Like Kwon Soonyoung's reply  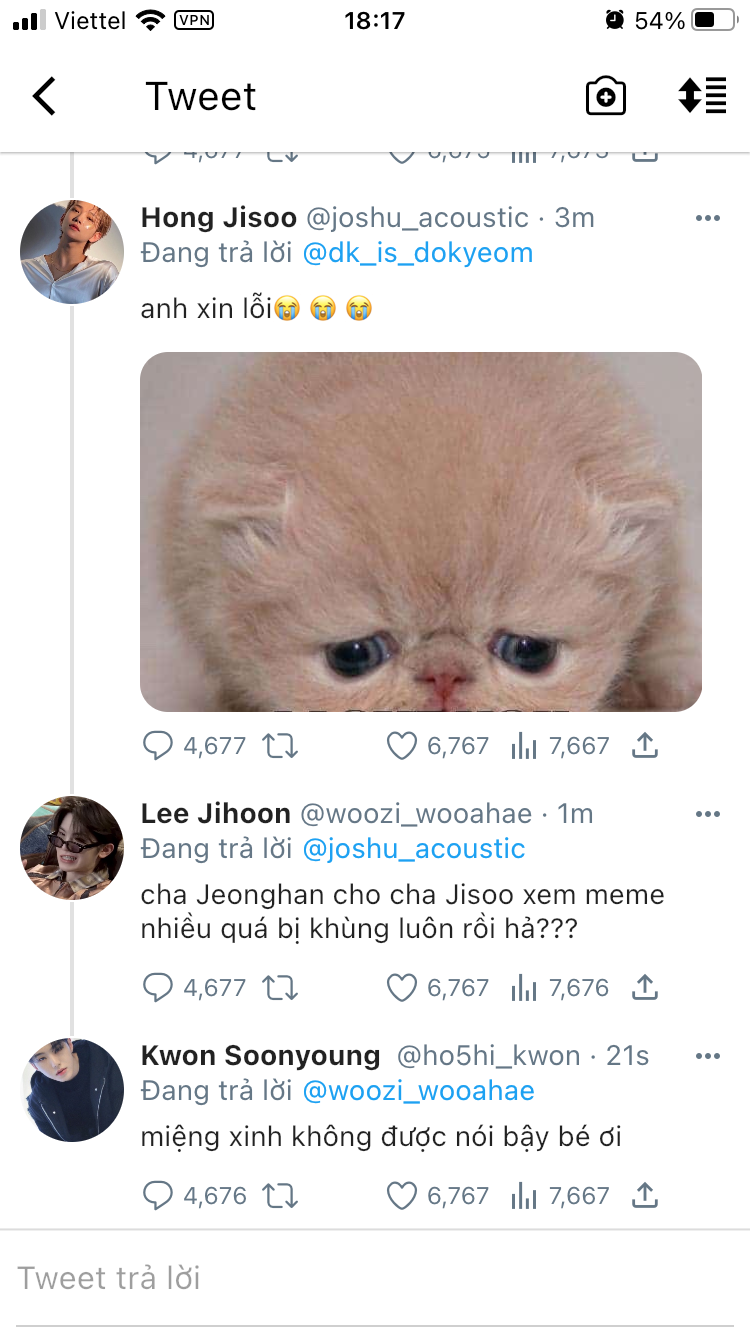tap(401, 1195)
